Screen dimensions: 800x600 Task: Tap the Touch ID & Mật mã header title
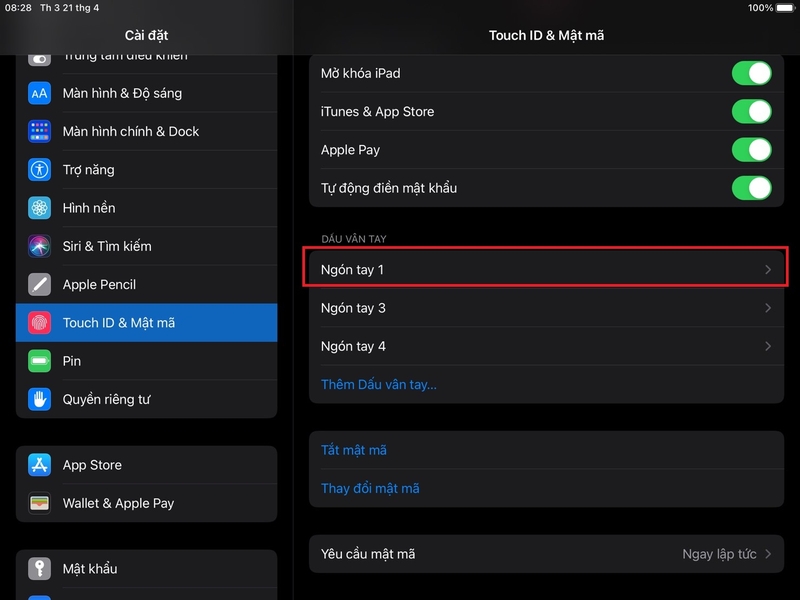tap(546, 35)
